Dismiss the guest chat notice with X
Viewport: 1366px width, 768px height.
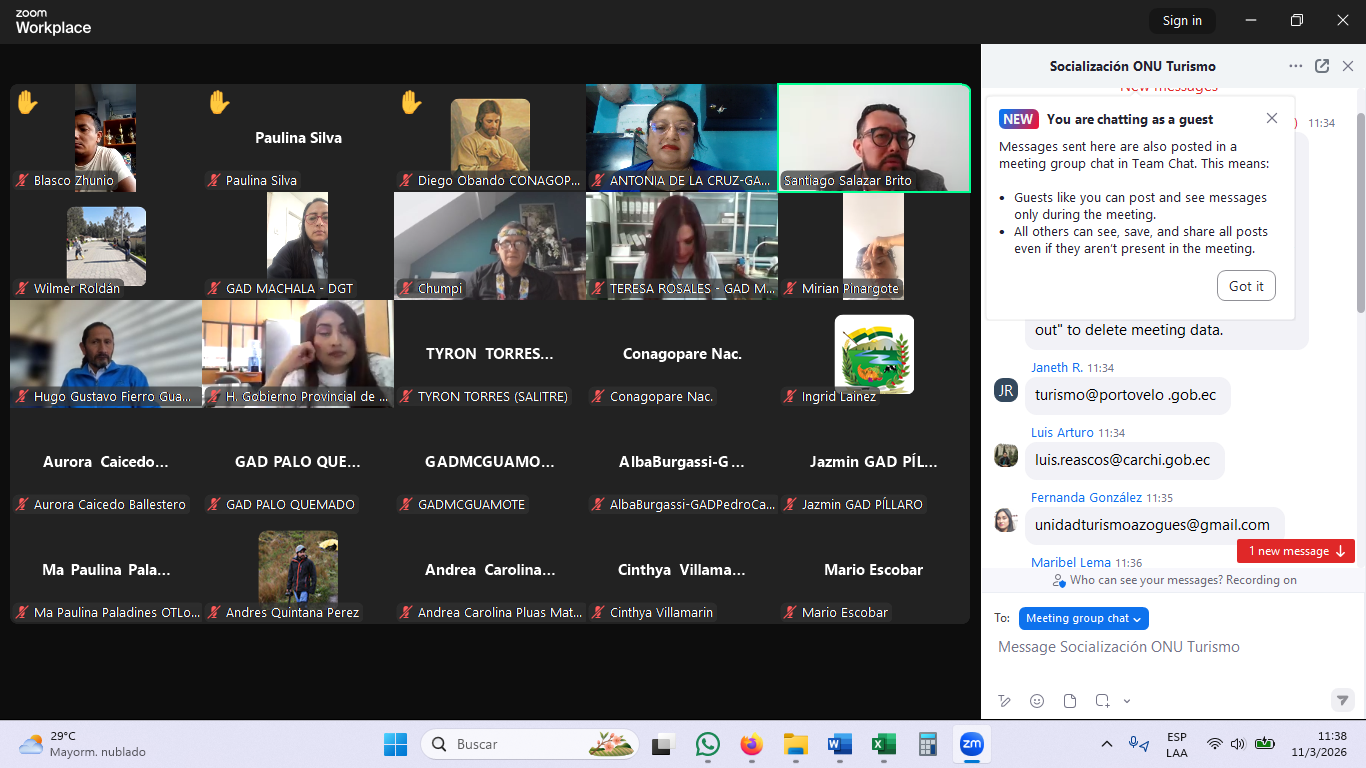coord(1272,118)
